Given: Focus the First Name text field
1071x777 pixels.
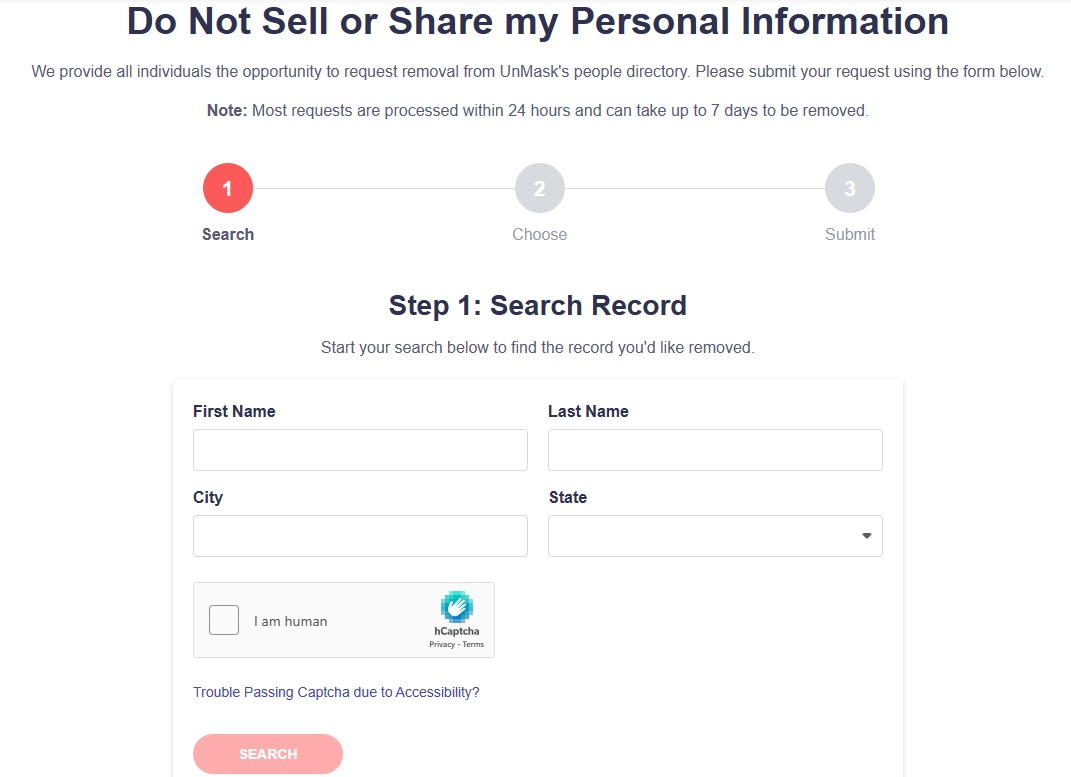Looking at the screenshot, I should 360,450.
